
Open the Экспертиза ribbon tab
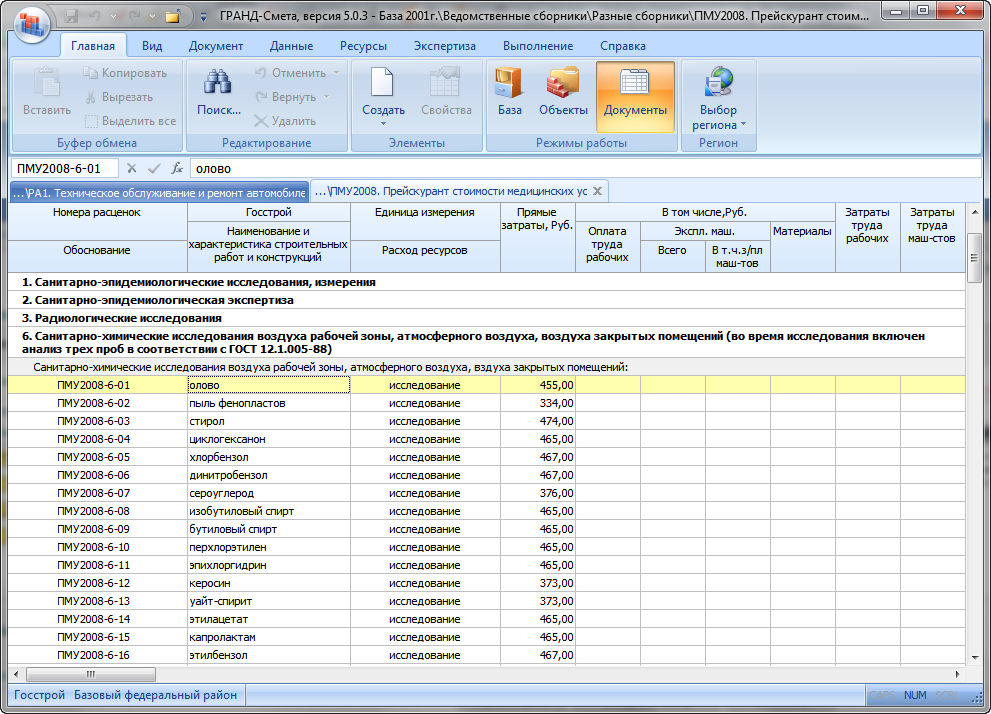(443, 46)
